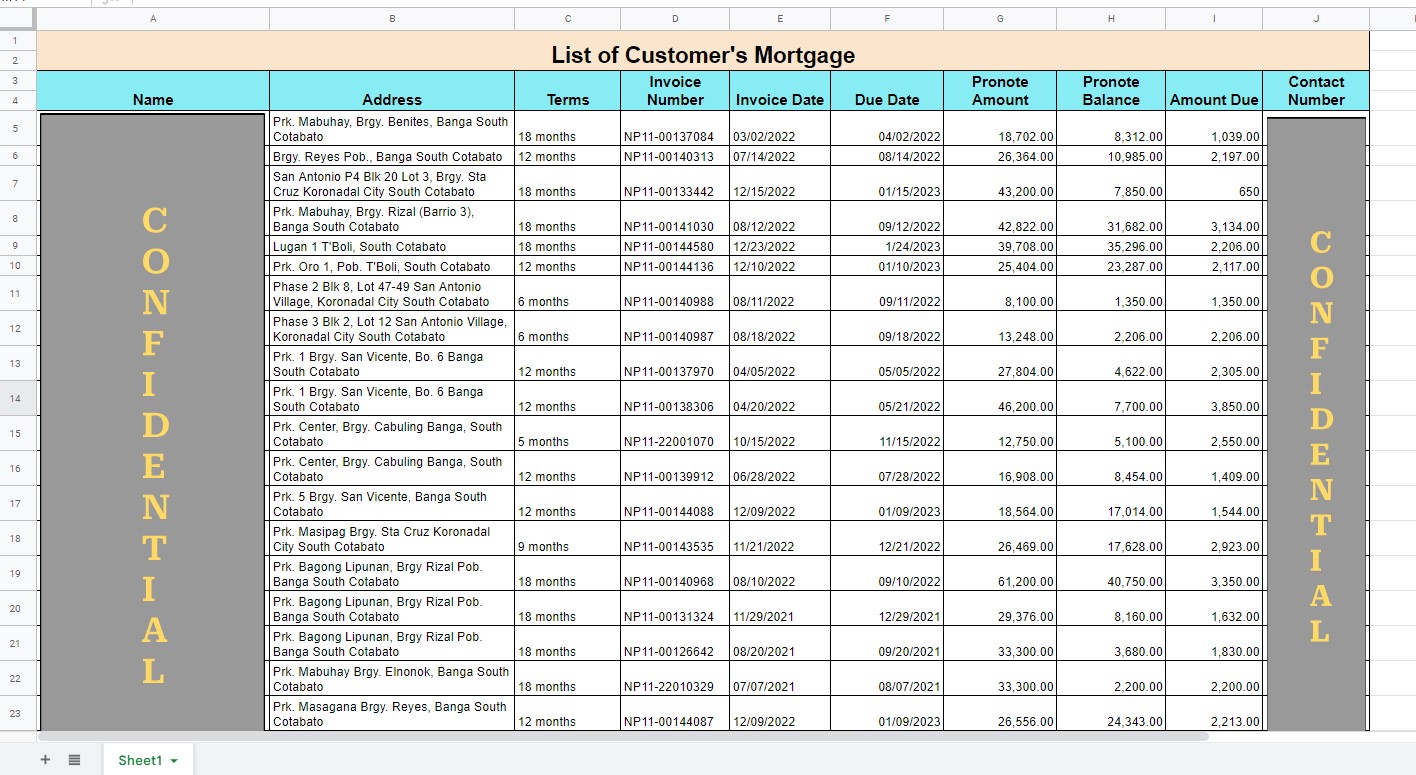Click the address starting 'Phase 2 Blk 8'
Viewport: 1416px width, 775px height.
(x=392, y=293)
